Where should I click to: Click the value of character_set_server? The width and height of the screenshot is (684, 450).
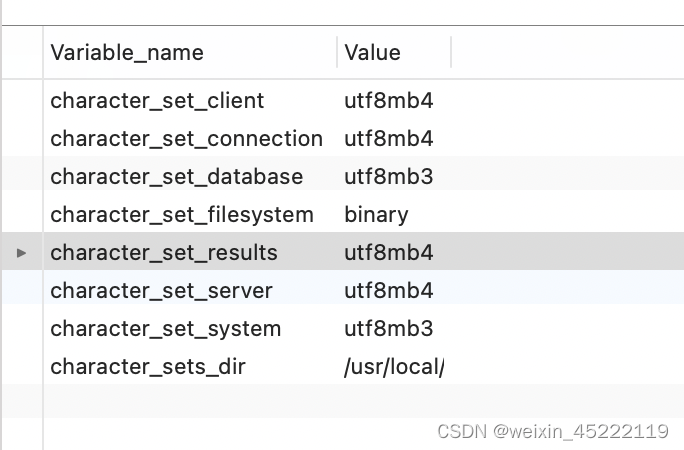coord(389,291)
